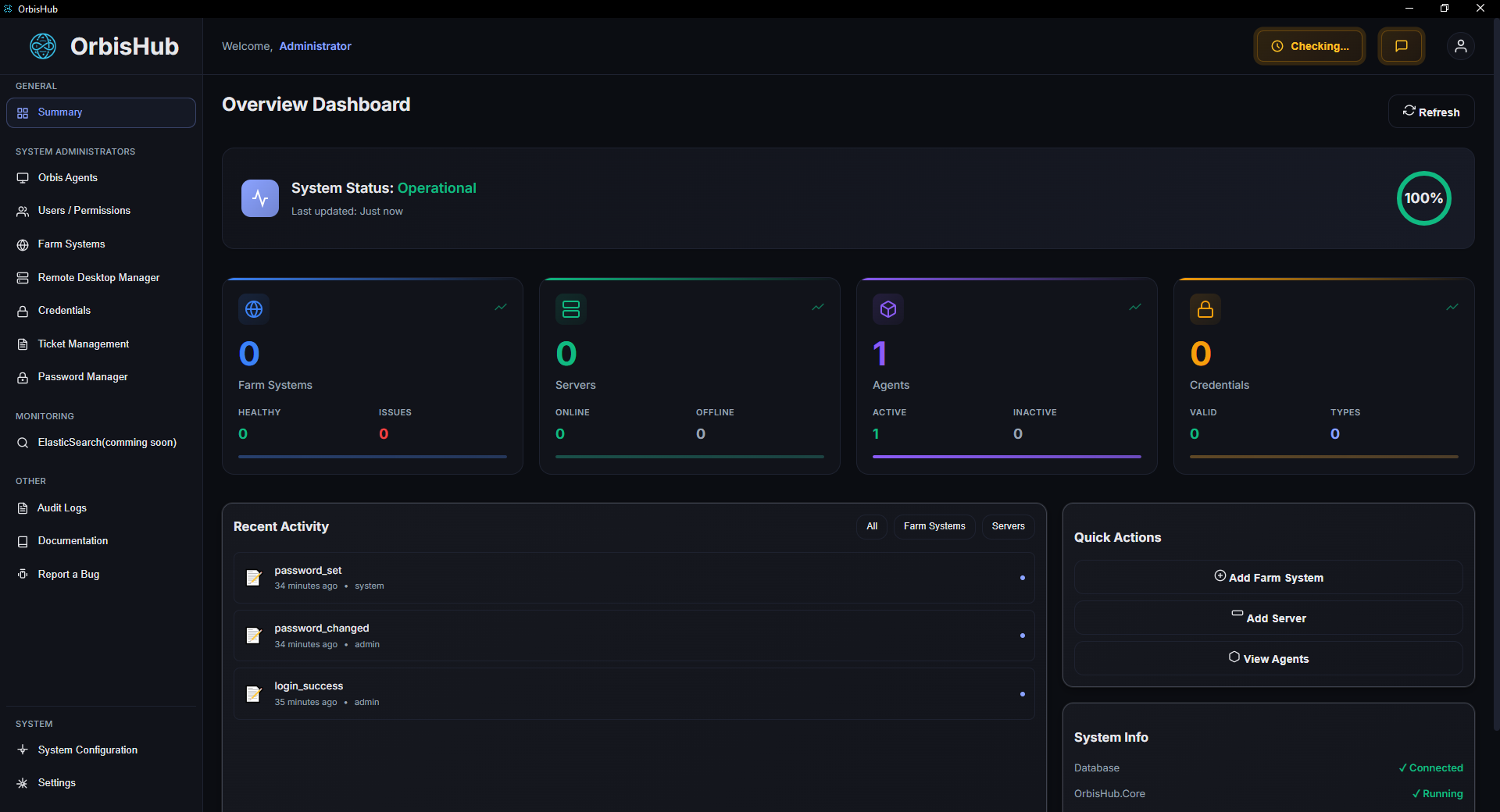Select the All activity filter
Viewport: 1500px width, 812px height.
coord(872,526)
